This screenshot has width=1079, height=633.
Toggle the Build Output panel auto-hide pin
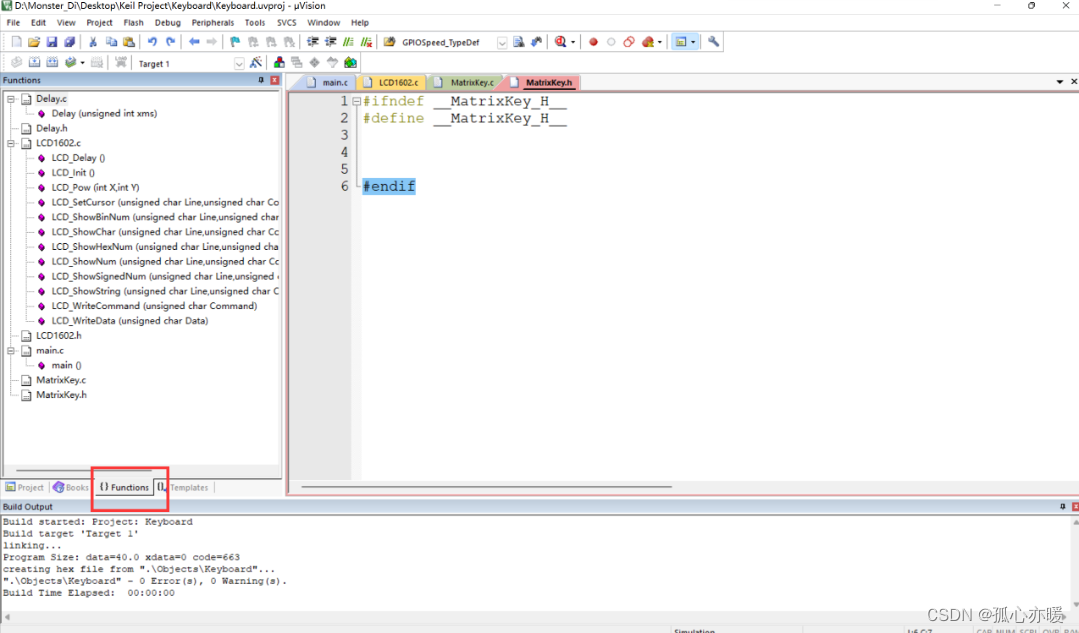click(1062, 506)
